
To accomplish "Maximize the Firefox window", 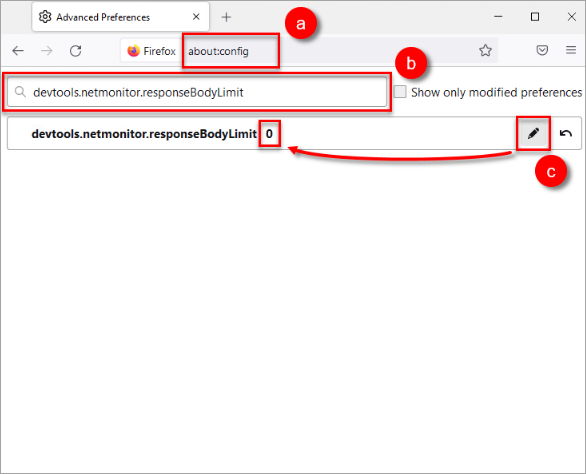I will 535,17.
